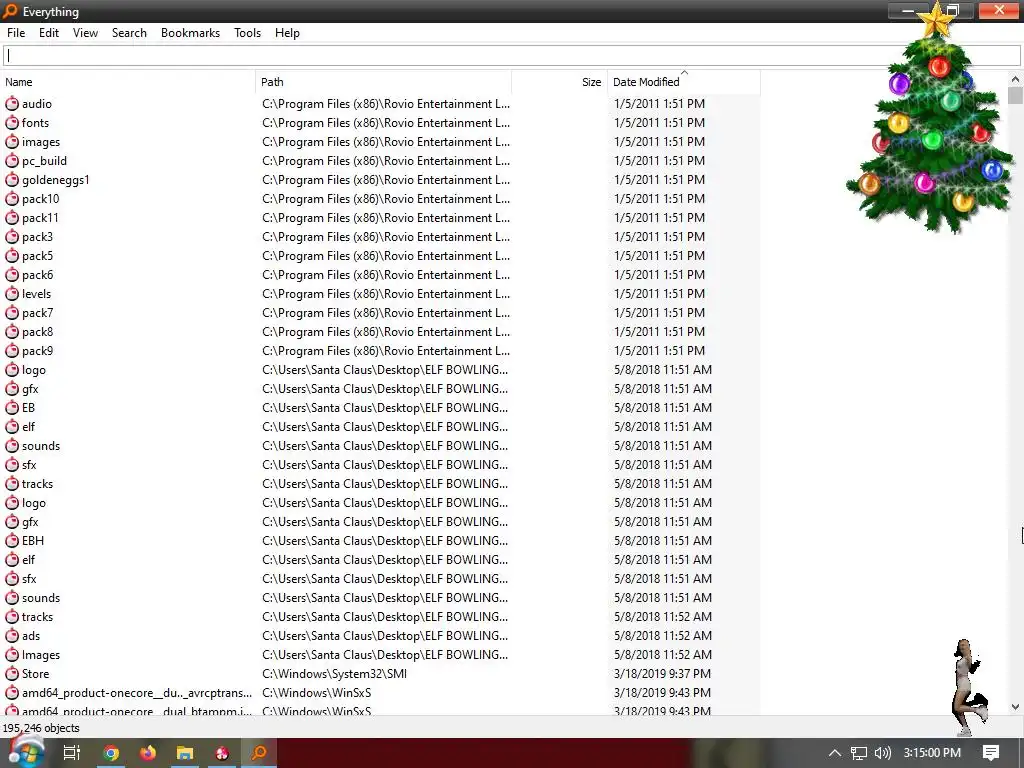Select the goldeneggs1 row name
Image resolution: width=1024 pixels, height=768 pixels.
pos(56,180)
